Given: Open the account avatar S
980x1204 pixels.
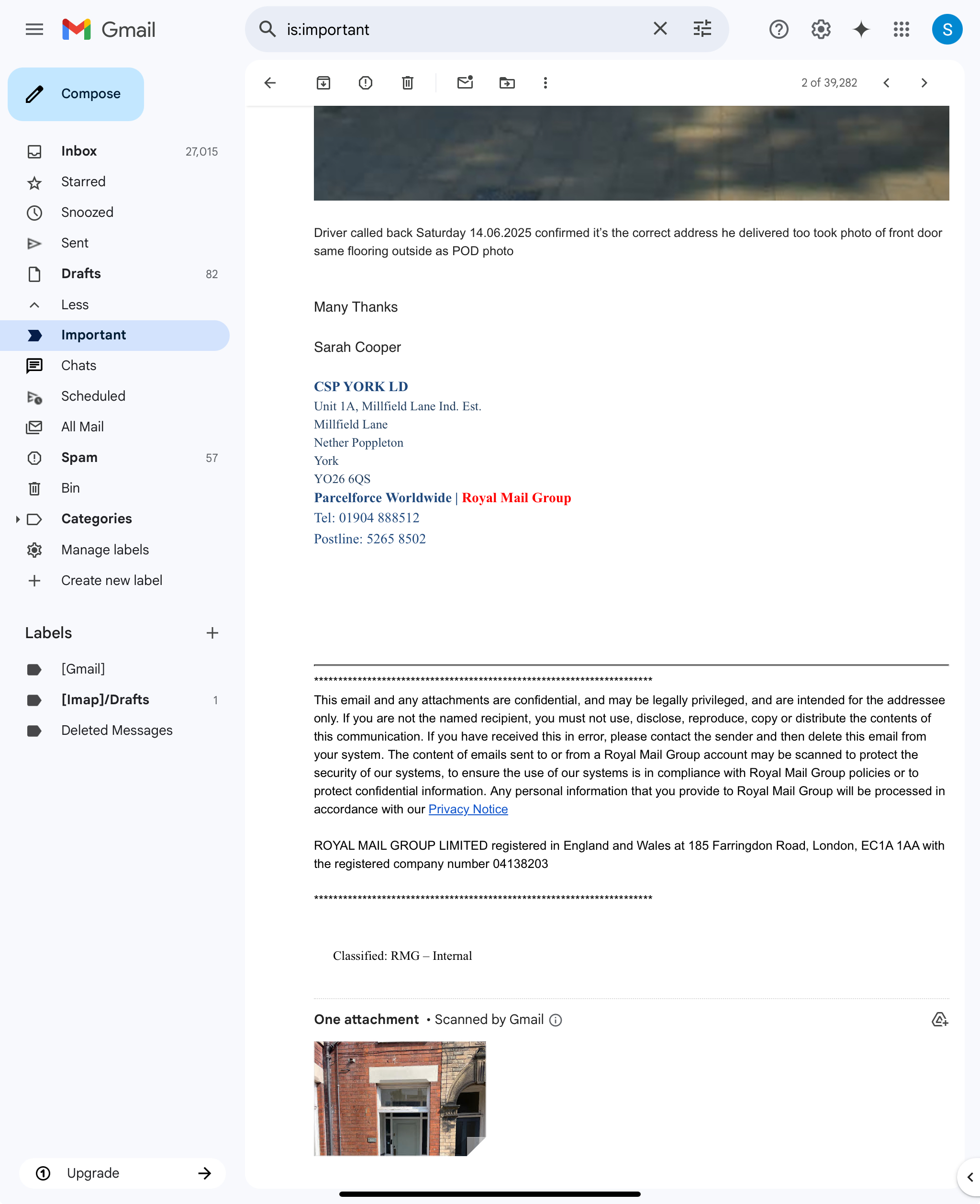Looking at the screenshot, I should (947, 29).
